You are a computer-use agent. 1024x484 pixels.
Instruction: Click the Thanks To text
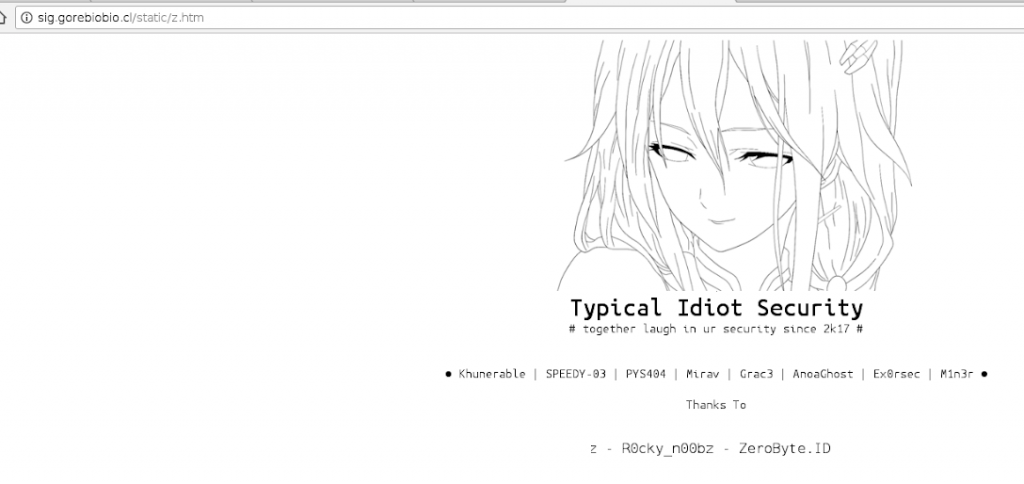[716, 404]
